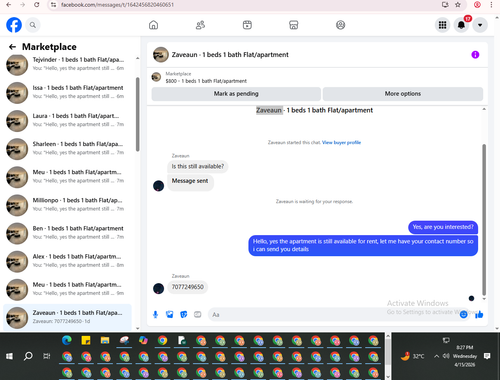Click the voice clip microphone icon
Screen dimensions: 500x380
click(155, 314)
